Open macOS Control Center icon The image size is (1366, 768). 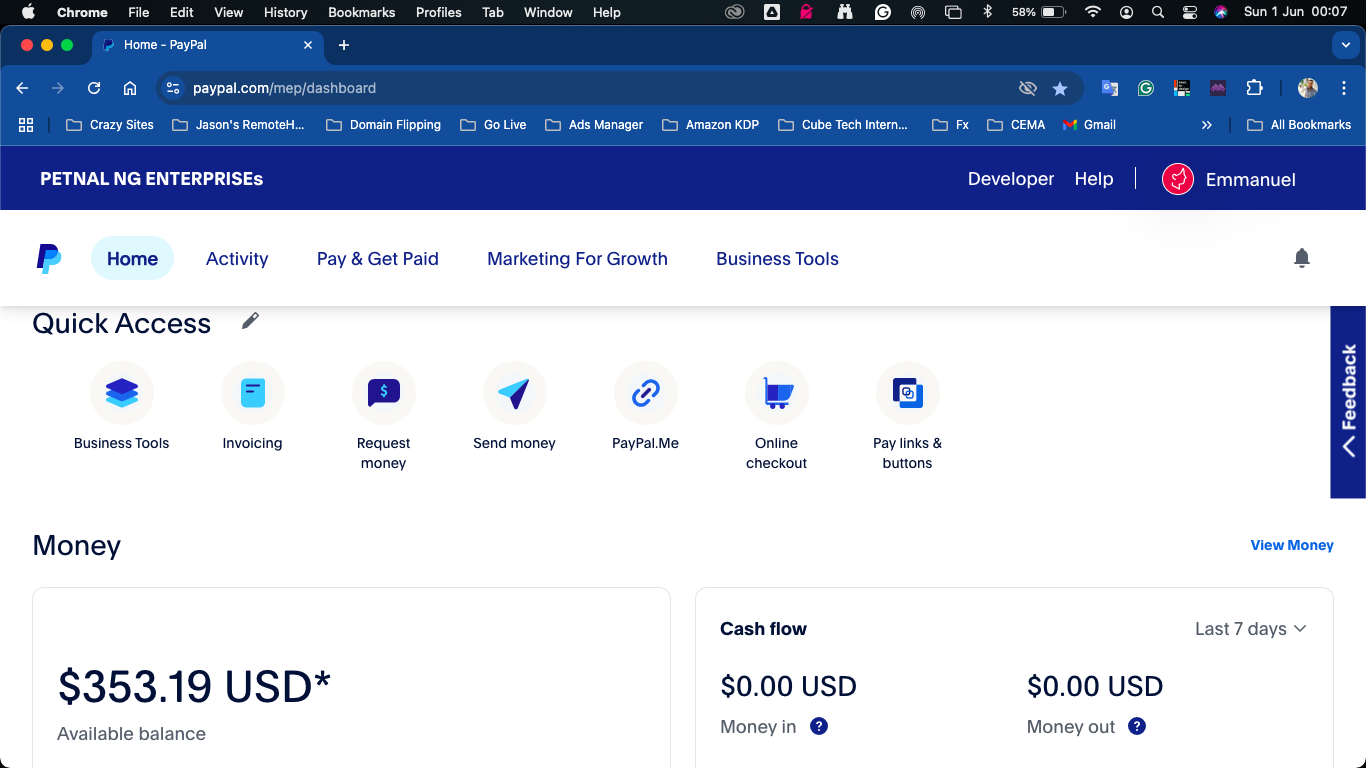point(1190,12)
